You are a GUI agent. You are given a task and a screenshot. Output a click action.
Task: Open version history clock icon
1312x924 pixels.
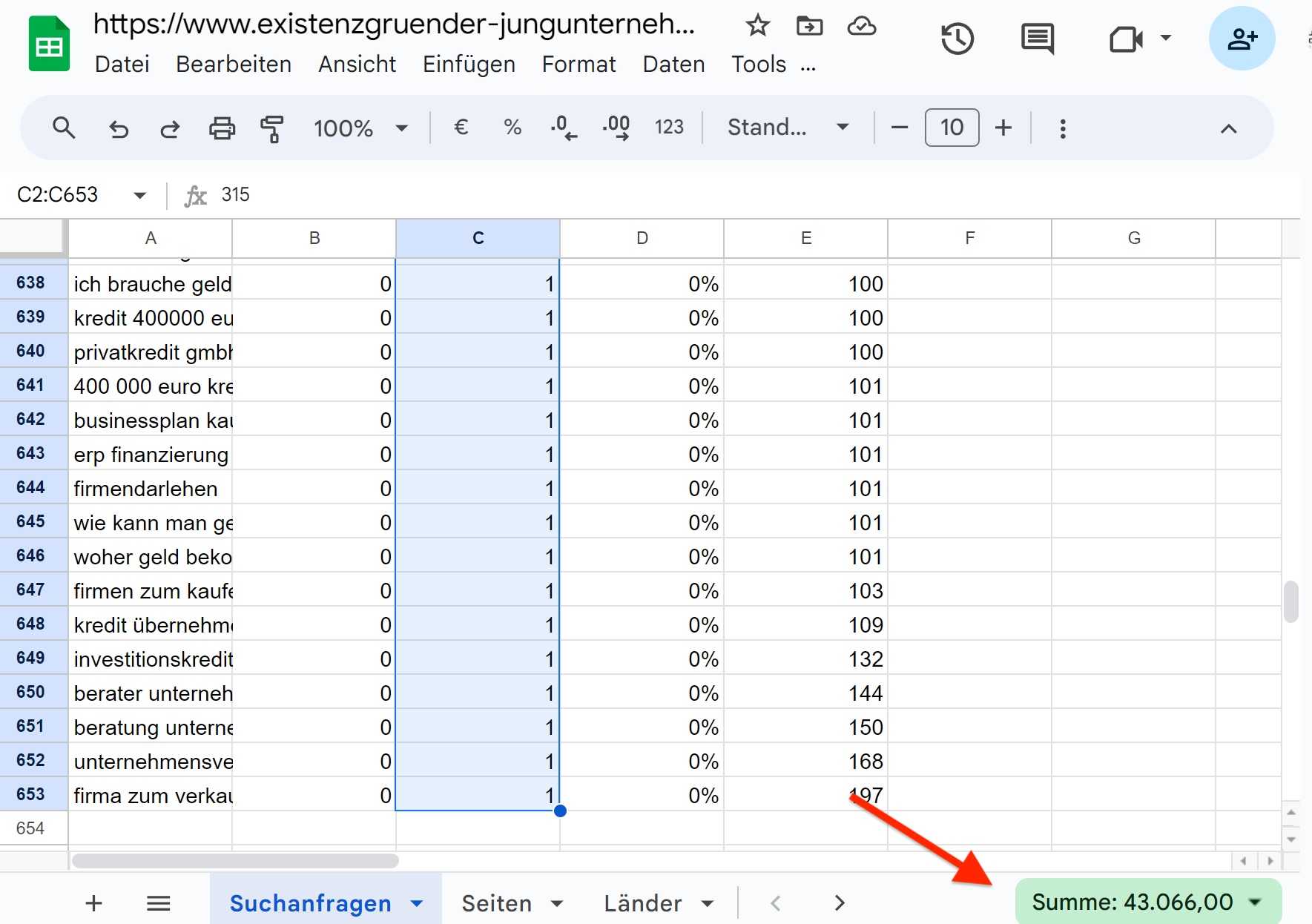pos(957,39)
